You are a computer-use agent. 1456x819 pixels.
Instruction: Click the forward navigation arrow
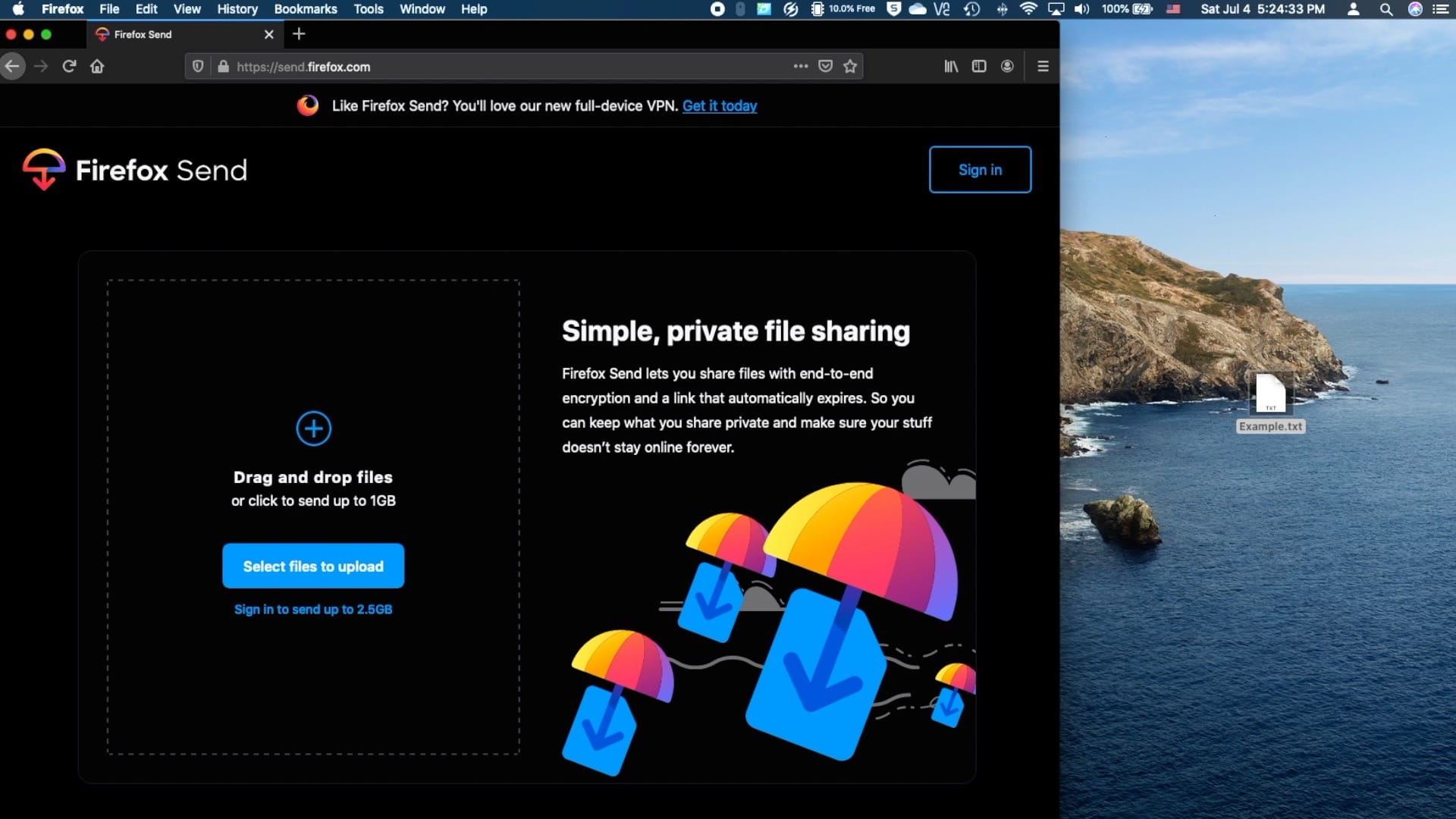41,67
